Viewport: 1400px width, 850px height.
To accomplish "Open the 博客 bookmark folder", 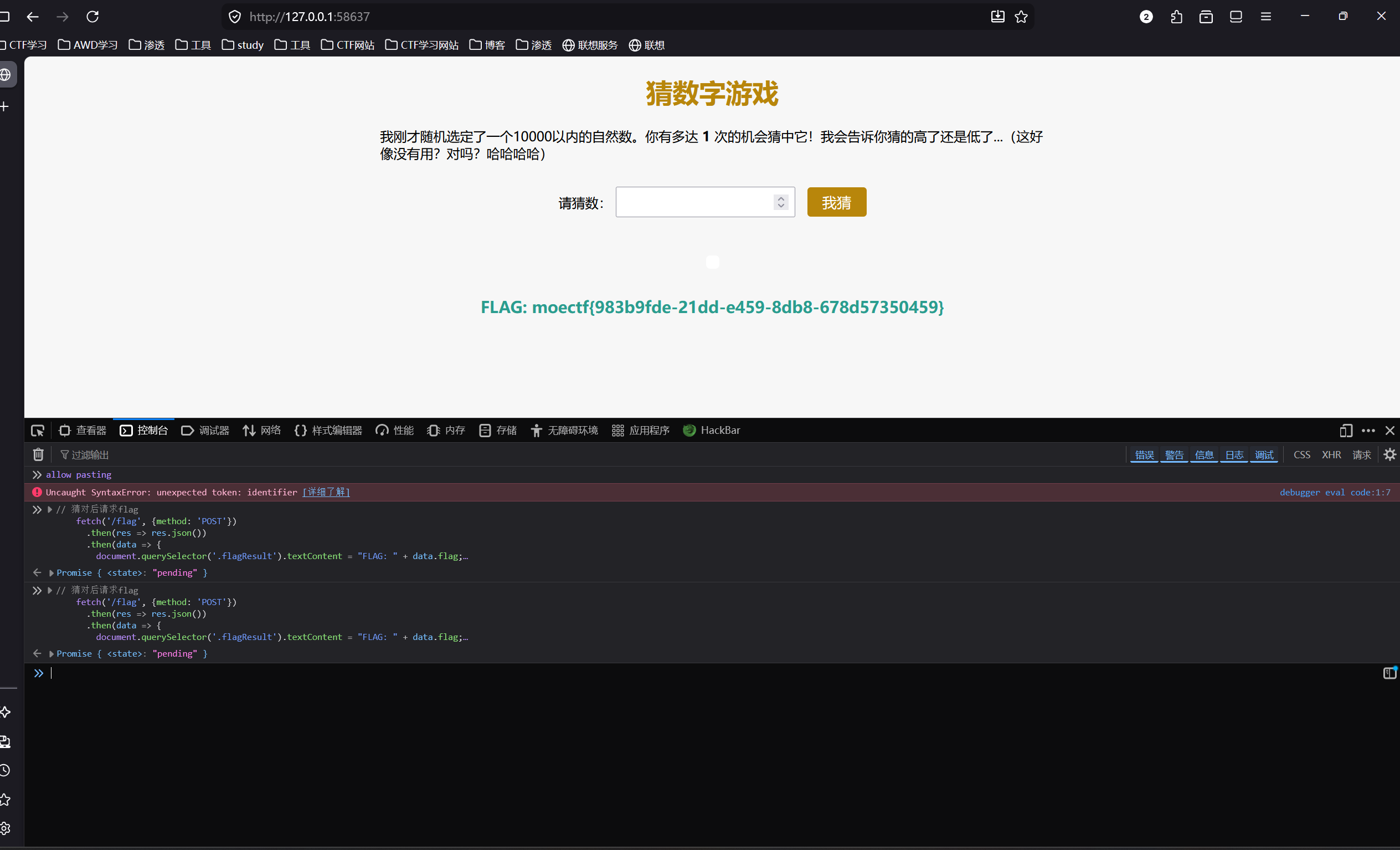I will coord(487,45).
